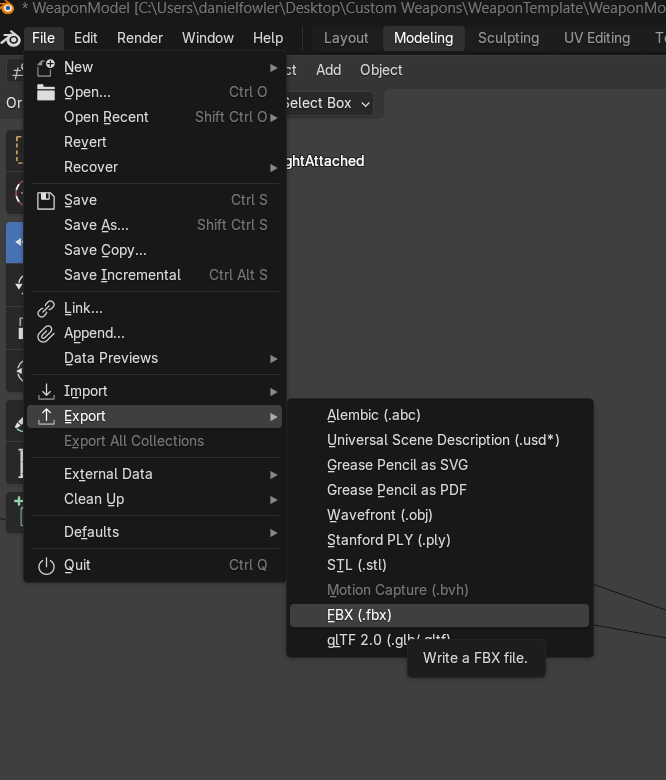This screenshot has width=666, height=780.
Task: Click the Append paperclip icon
Action: tap(46, 334)
